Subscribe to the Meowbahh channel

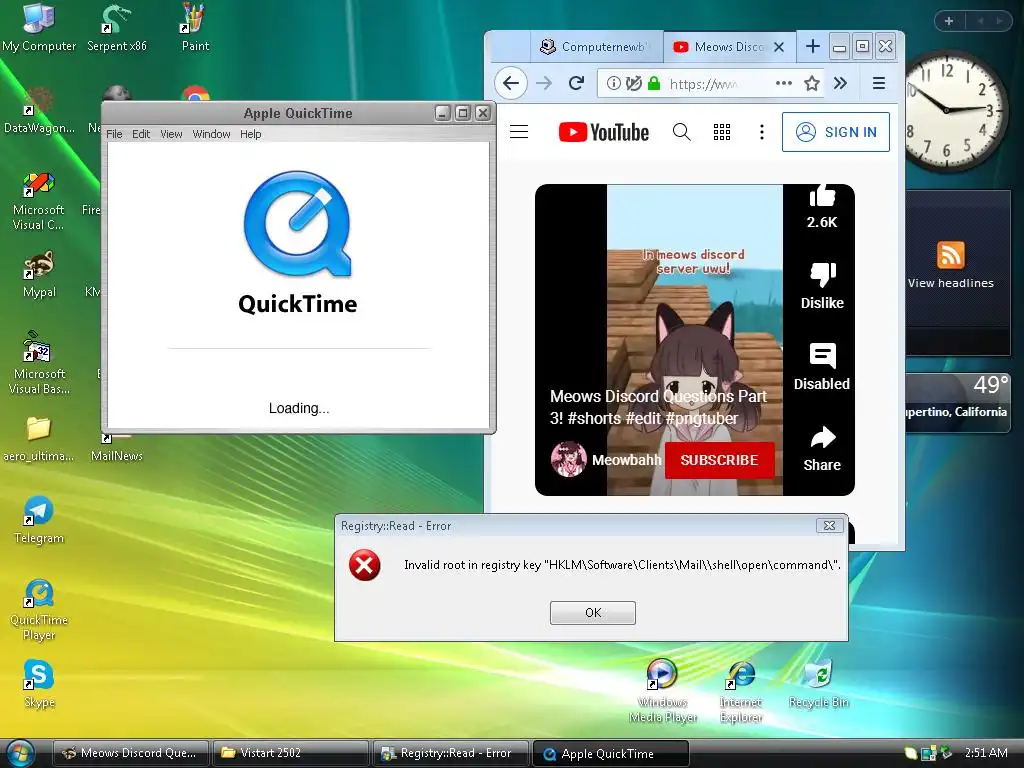coord(720,460)
